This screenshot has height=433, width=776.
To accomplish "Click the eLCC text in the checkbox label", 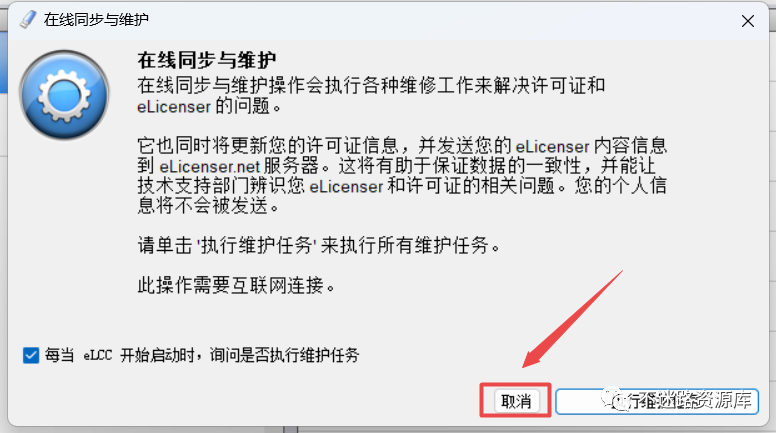I will point(97,355).
